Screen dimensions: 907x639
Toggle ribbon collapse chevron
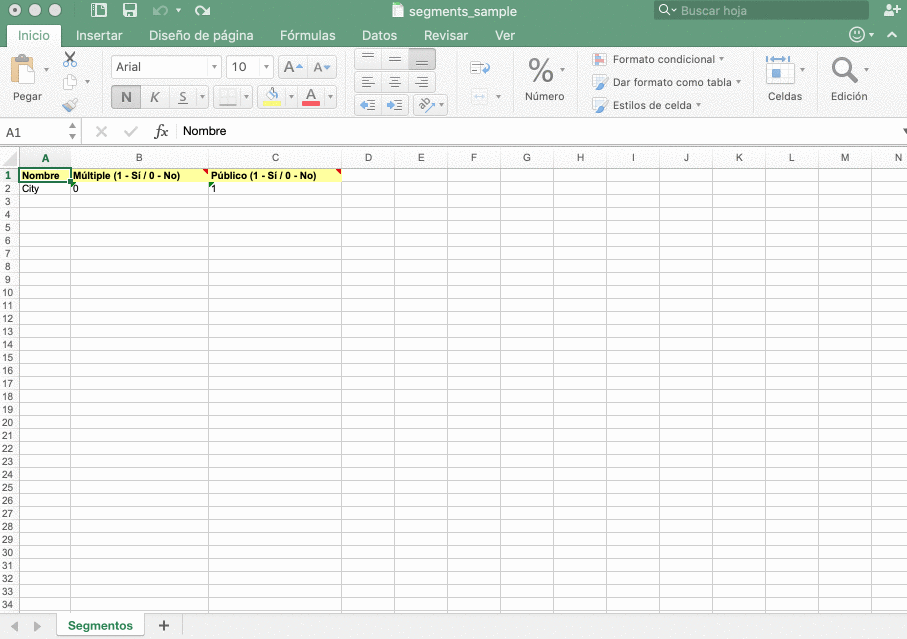coord(892,35)
